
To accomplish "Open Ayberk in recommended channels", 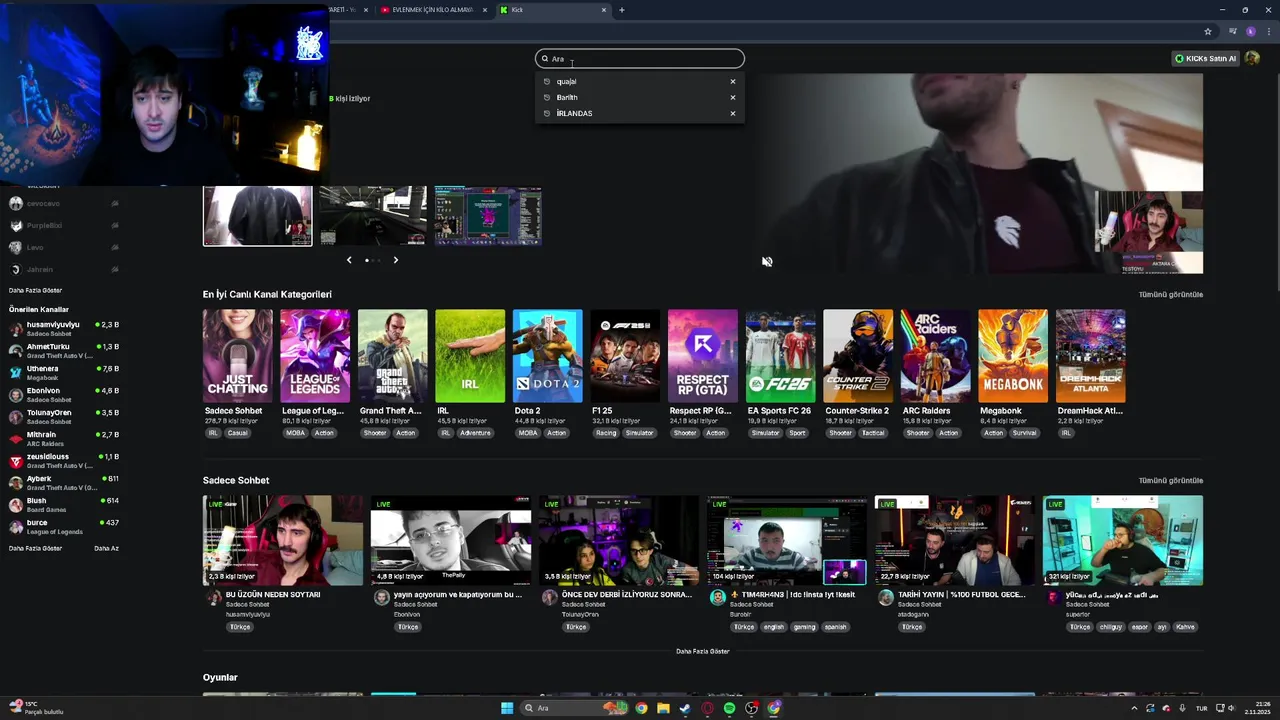I will (63, 483).
